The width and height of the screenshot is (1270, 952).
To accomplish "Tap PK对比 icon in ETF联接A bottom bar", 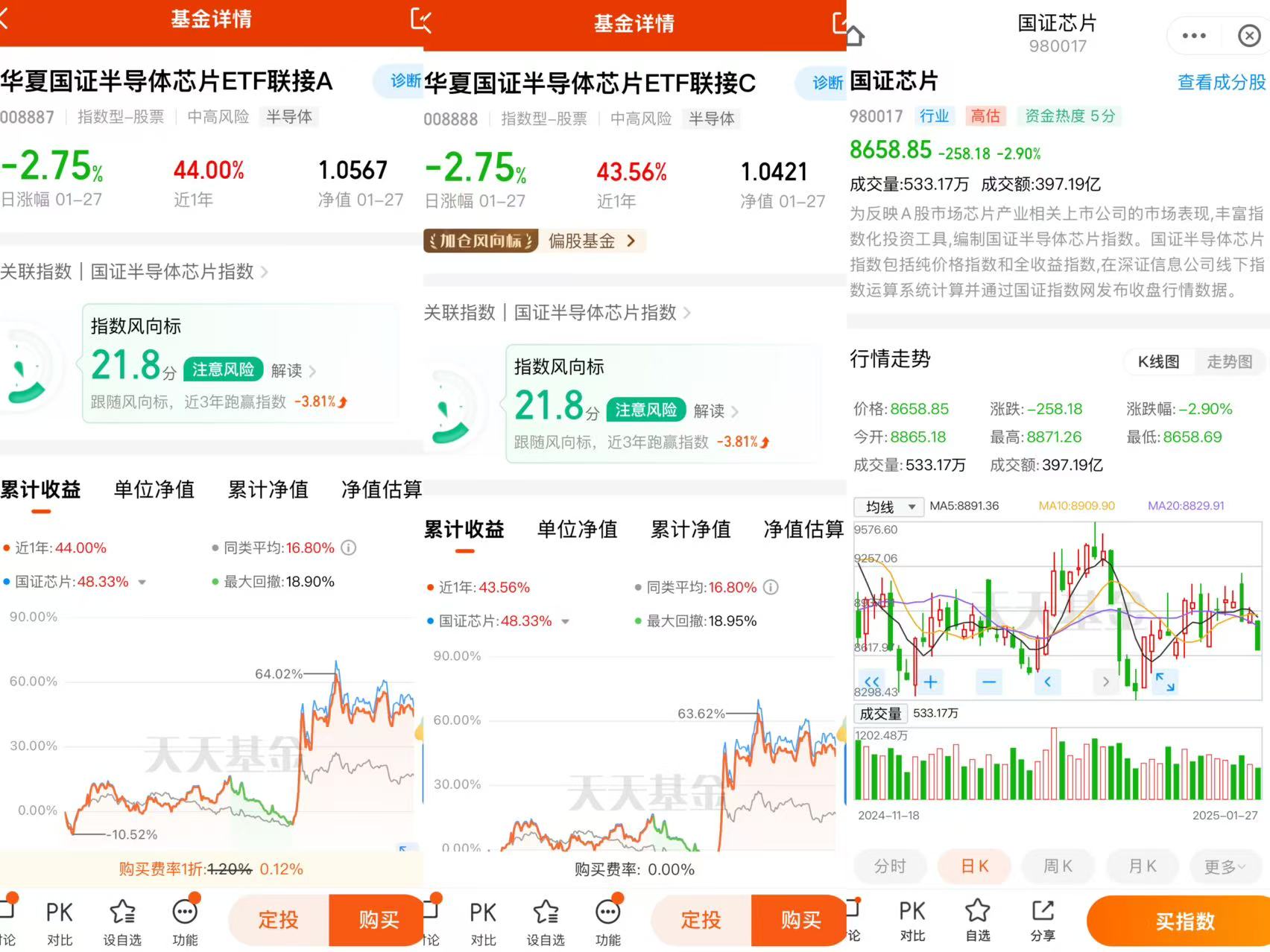I will [x=60, y=923].
